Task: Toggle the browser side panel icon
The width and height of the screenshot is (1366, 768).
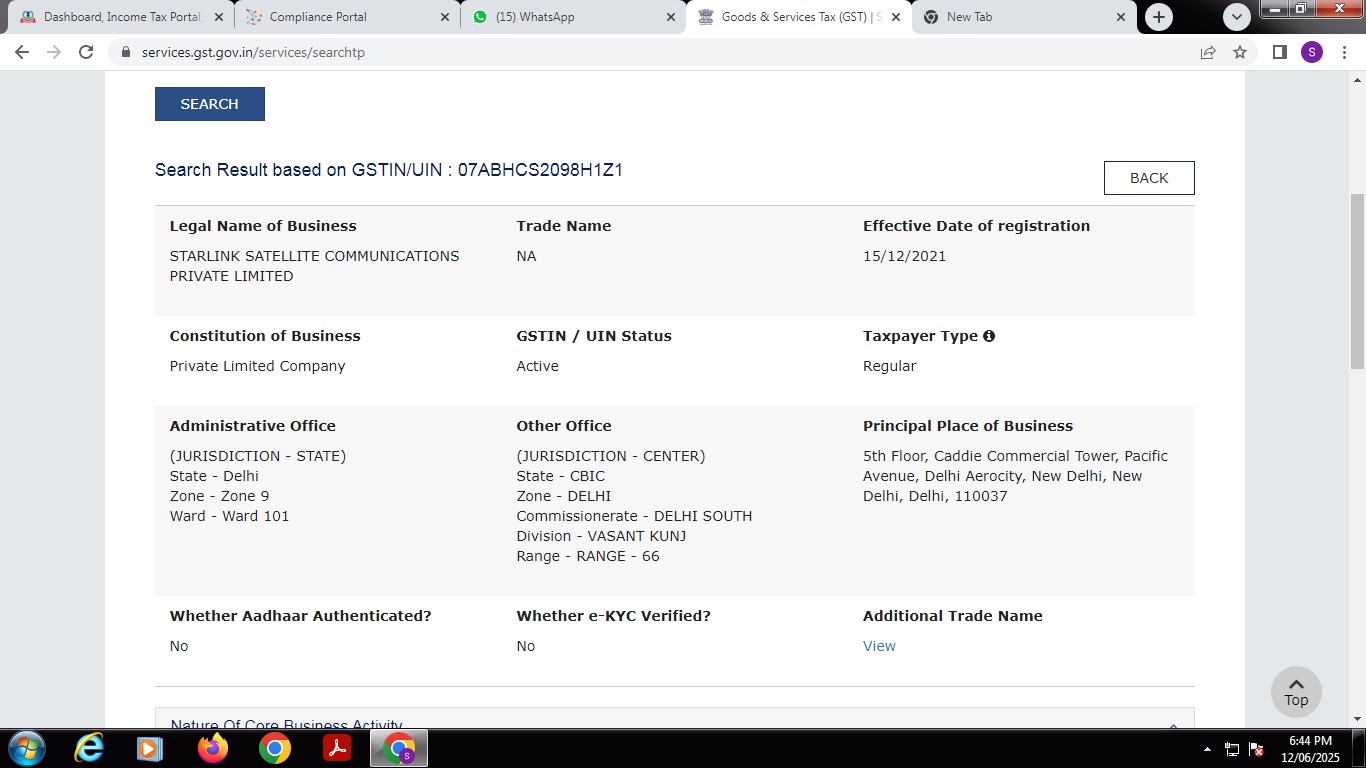Action: click(1279, 52)
